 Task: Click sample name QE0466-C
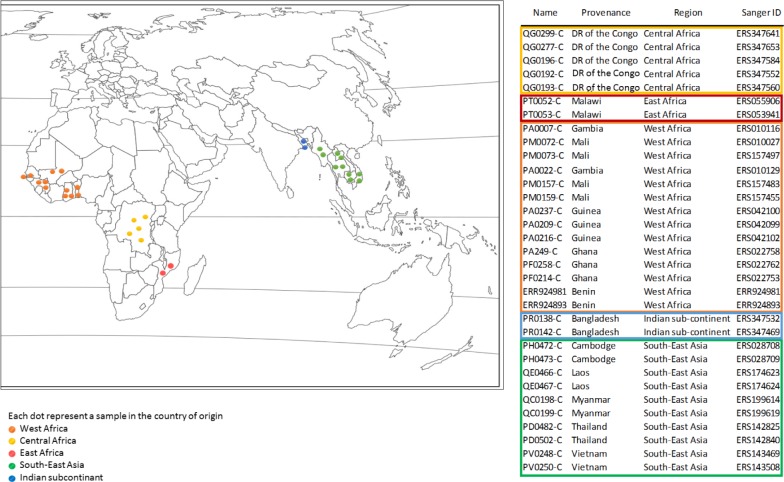542,372
